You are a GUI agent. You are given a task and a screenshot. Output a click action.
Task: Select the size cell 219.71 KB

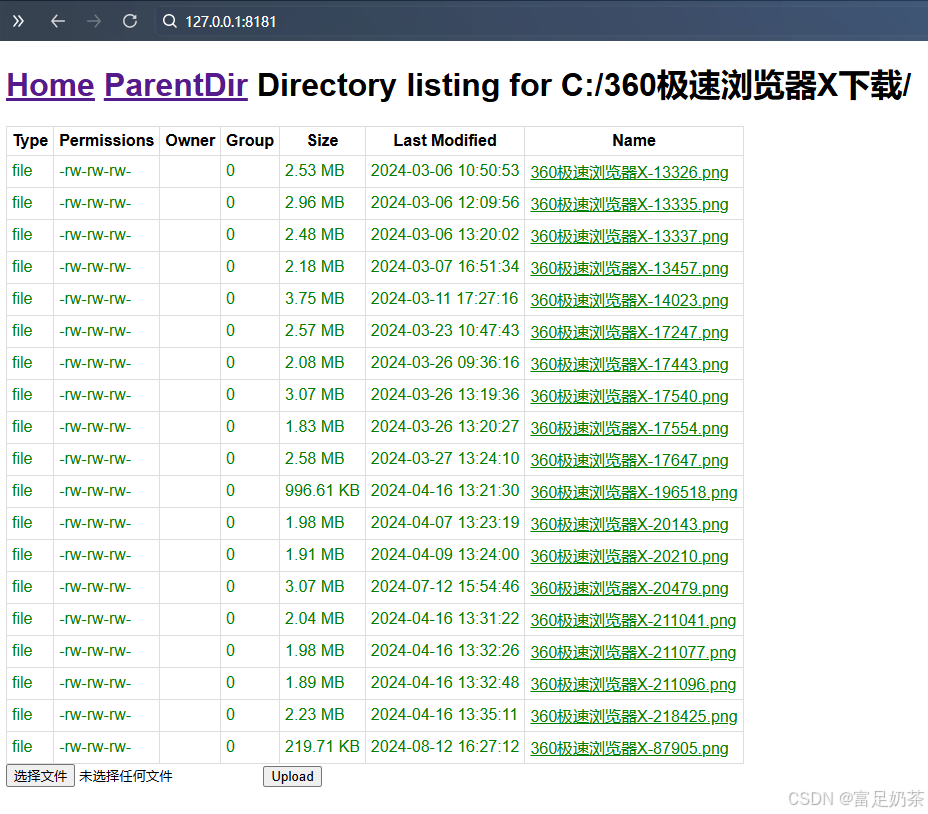322,746
